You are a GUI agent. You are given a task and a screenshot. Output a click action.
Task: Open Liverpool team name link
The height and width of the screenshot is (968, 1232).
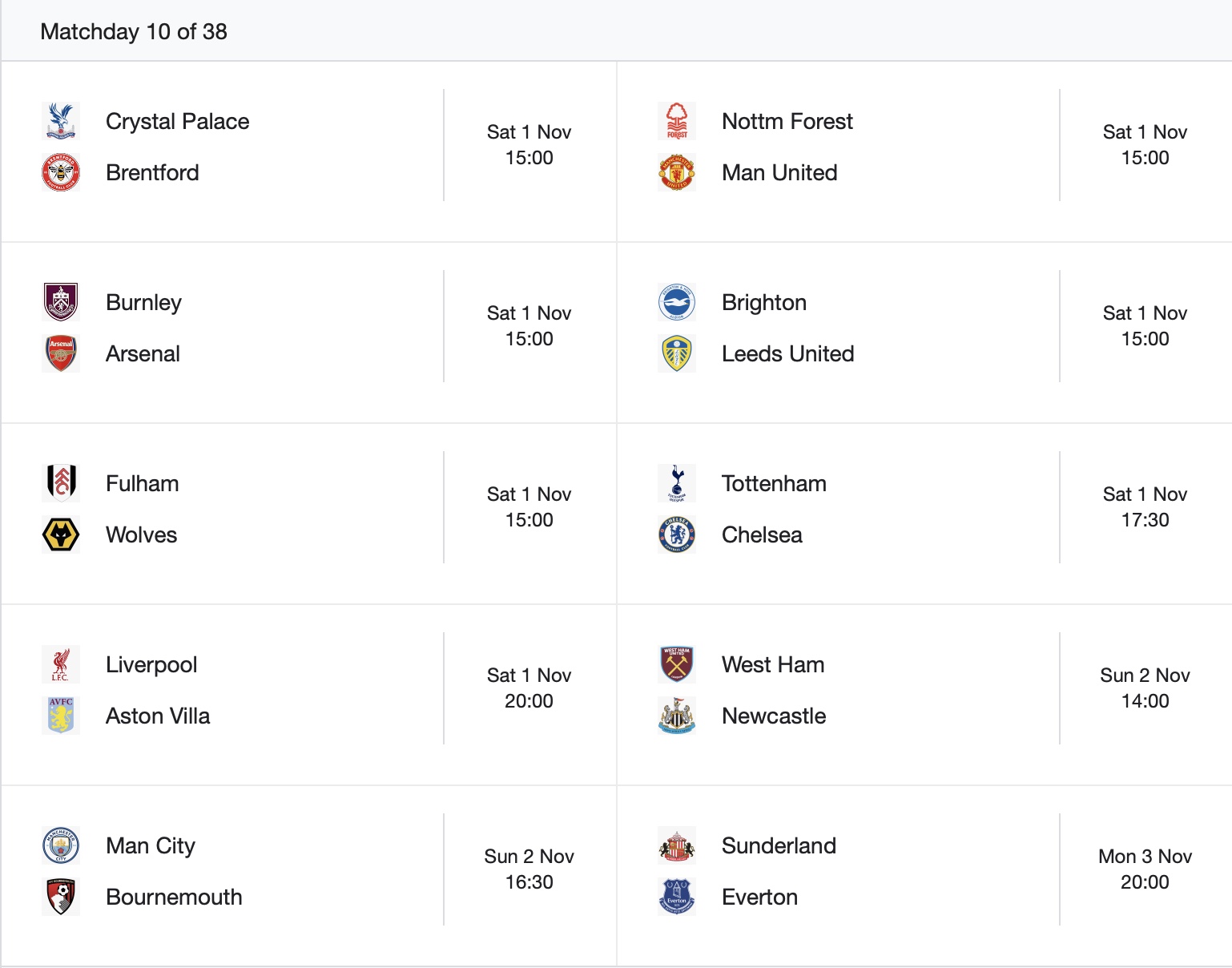(x=151, y=664)
